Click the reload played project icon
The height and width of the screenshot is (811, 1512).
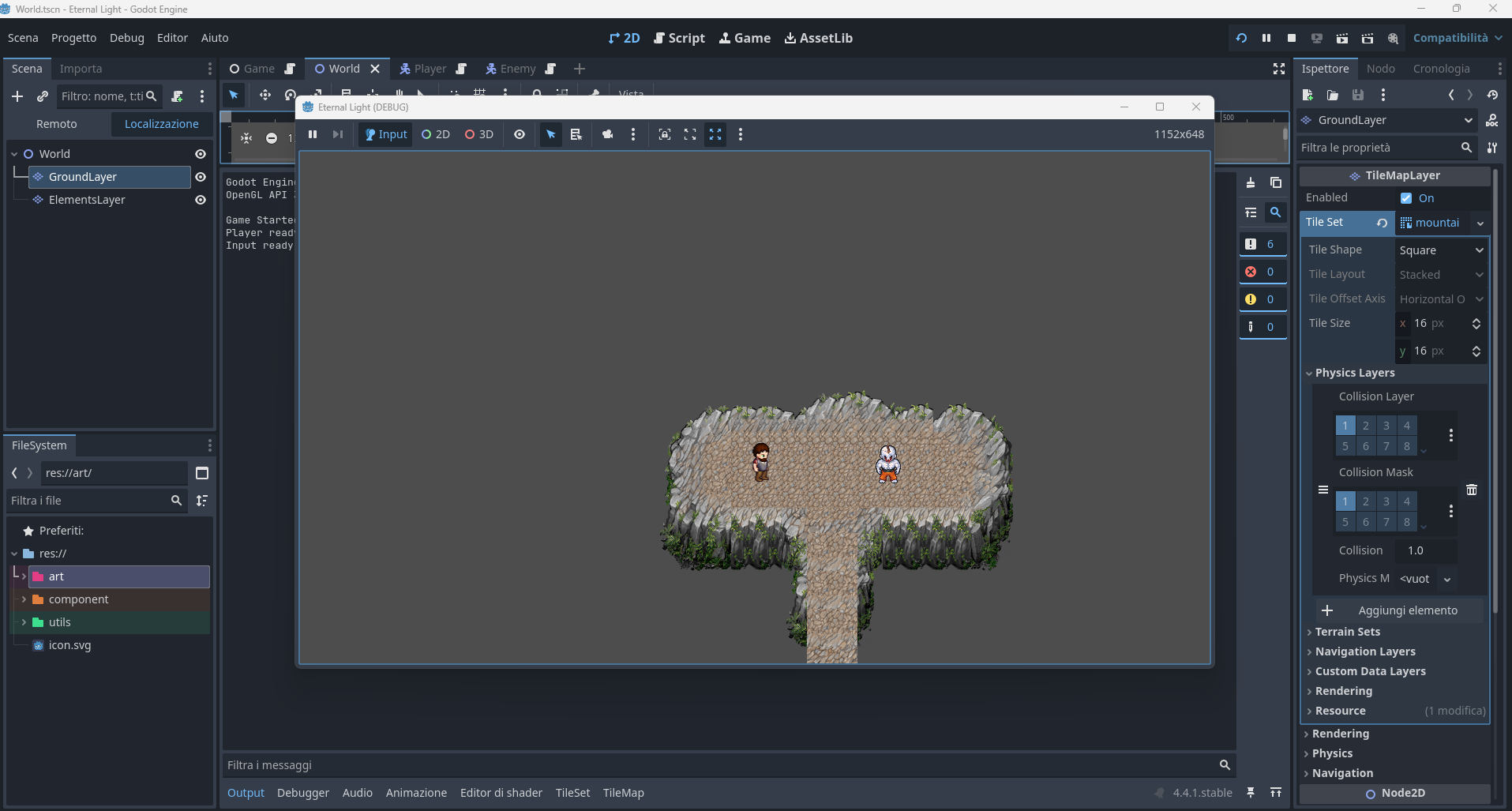1241,38
